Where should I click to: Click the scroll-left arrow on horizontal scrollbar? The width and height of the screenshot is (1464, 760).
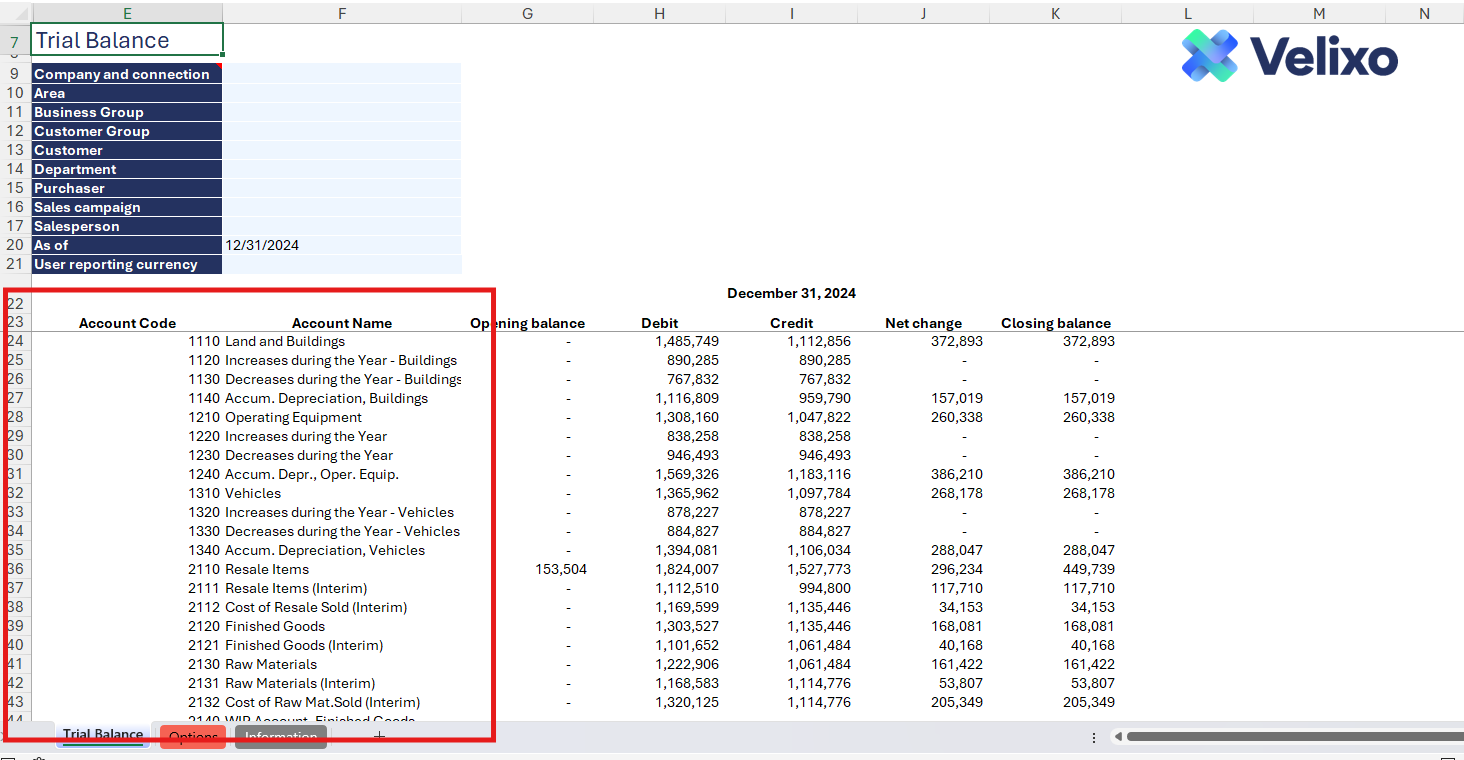coord(1118,737)
